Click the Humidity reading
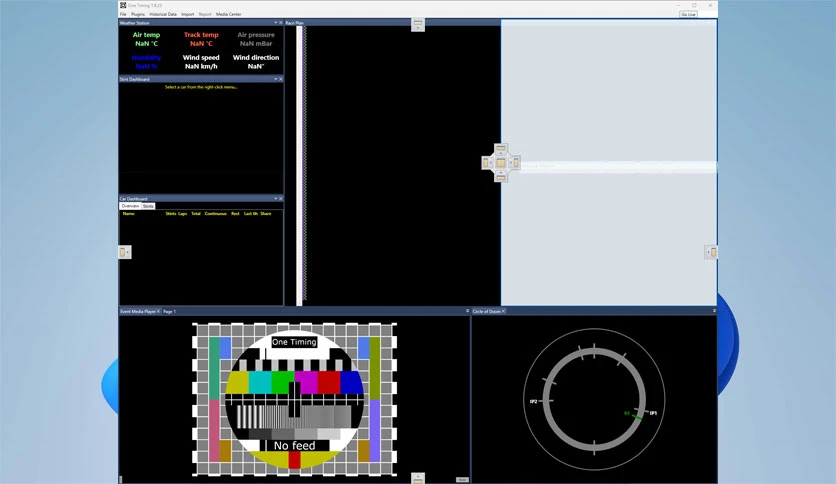The width and height of the screenshot is (836, 484). pos(147,62)
